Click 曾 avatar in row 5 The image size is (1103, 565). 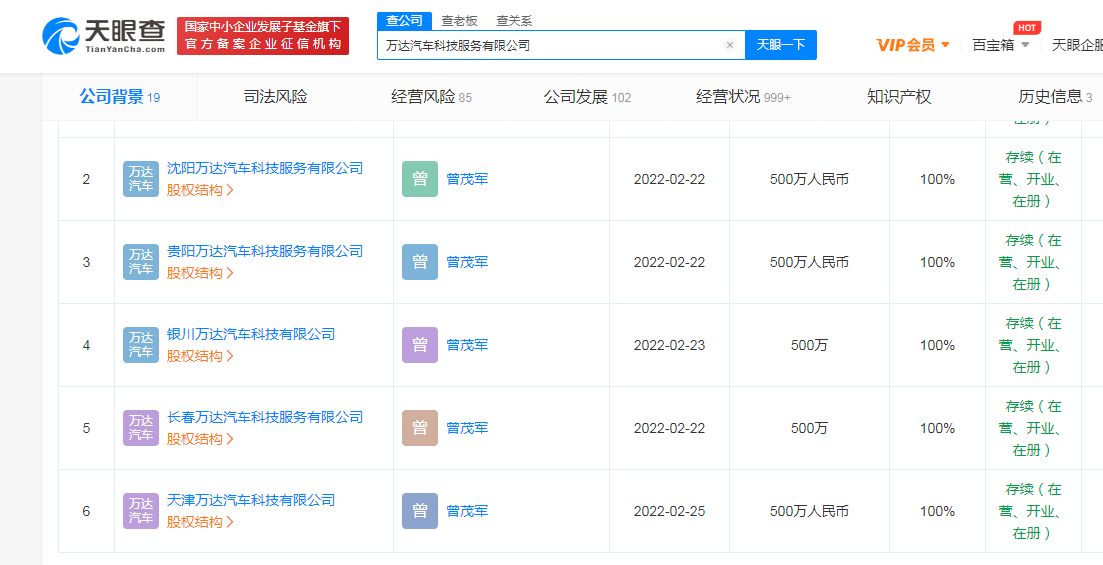click(420, 428)
